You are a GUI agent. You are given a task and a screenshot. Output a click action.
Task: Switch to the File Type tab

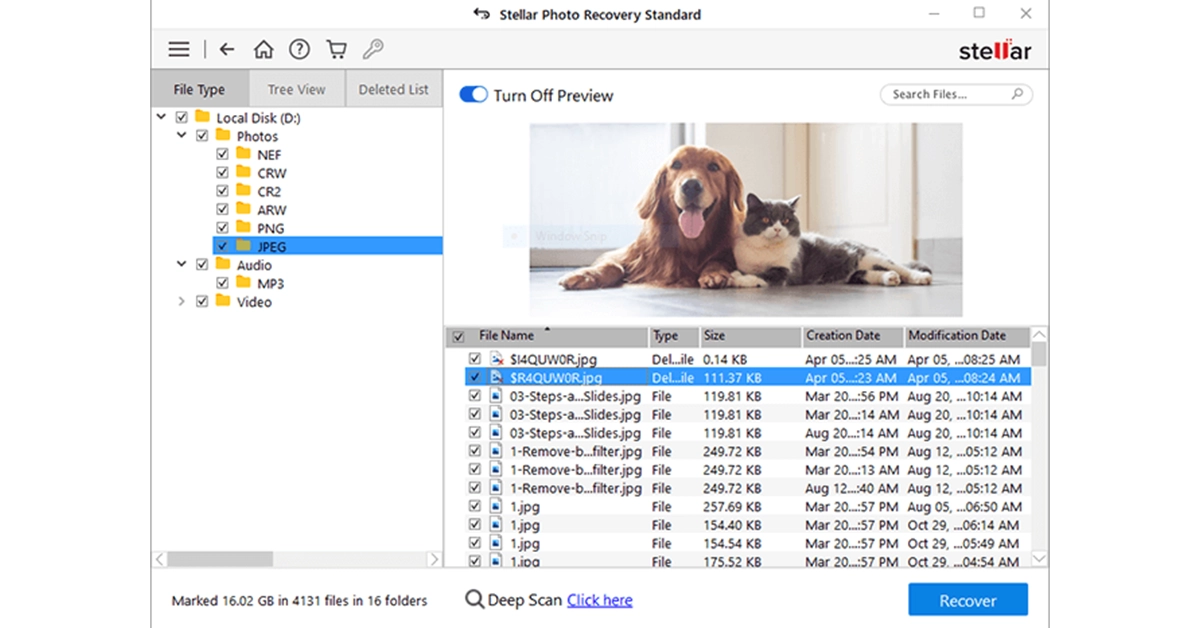click(x=199, y=89)
